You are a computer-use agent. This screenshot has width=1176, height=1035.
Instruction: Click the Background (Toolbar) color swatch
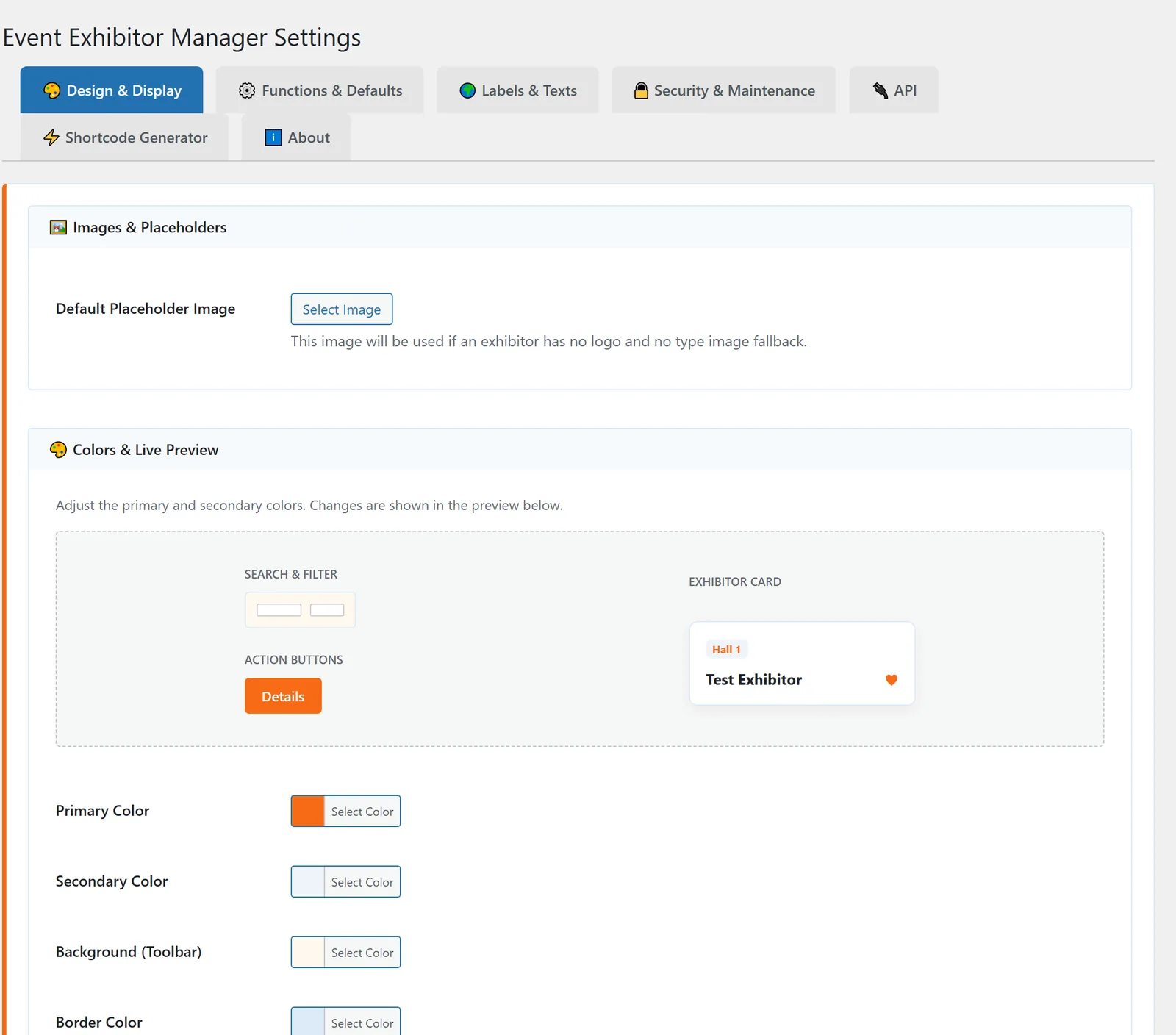pos(308,952)
